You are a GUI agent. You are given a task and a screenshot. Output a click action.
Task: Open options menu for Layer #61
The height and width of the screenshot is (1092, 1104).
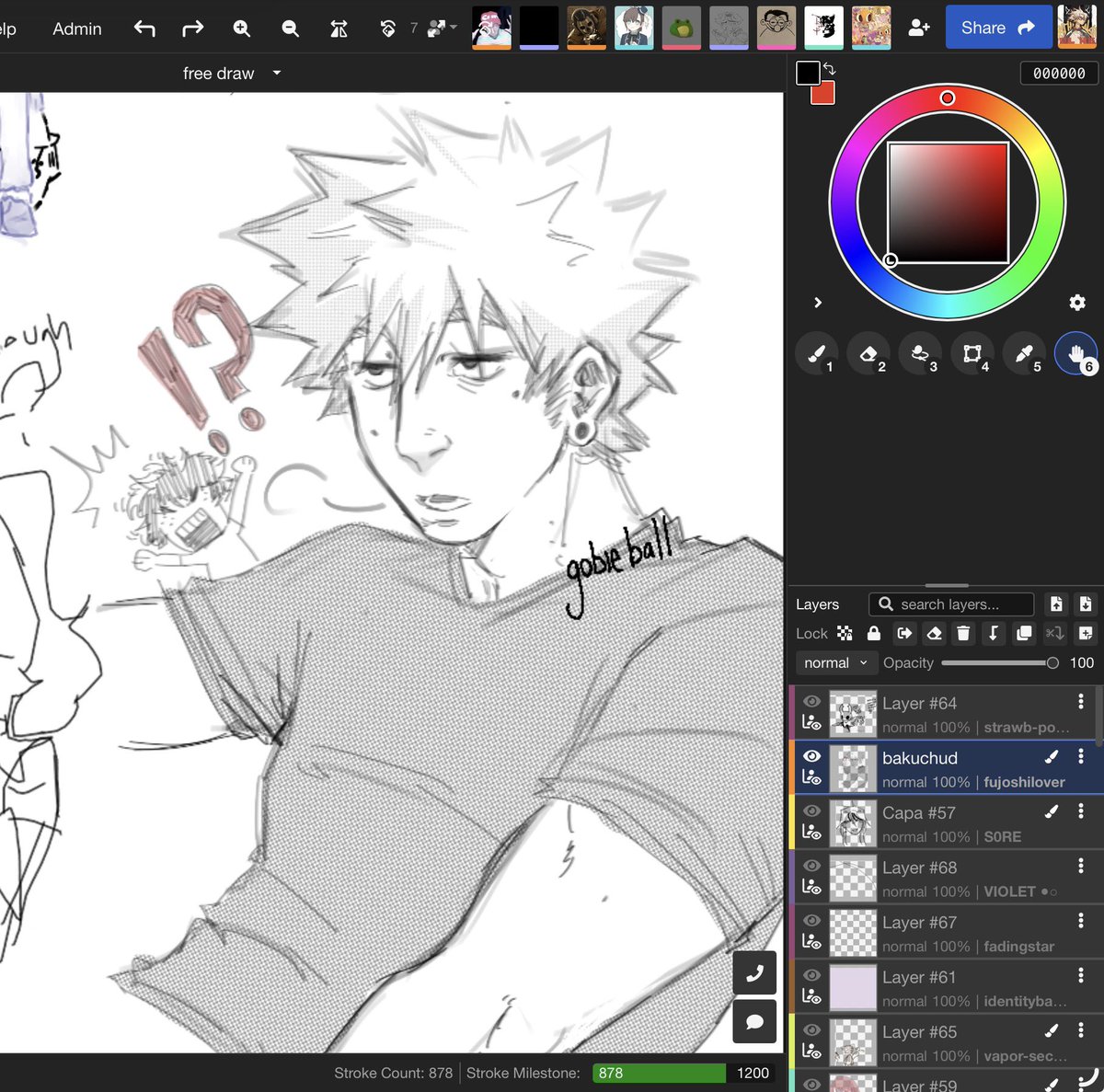(x=1081, y=976)
